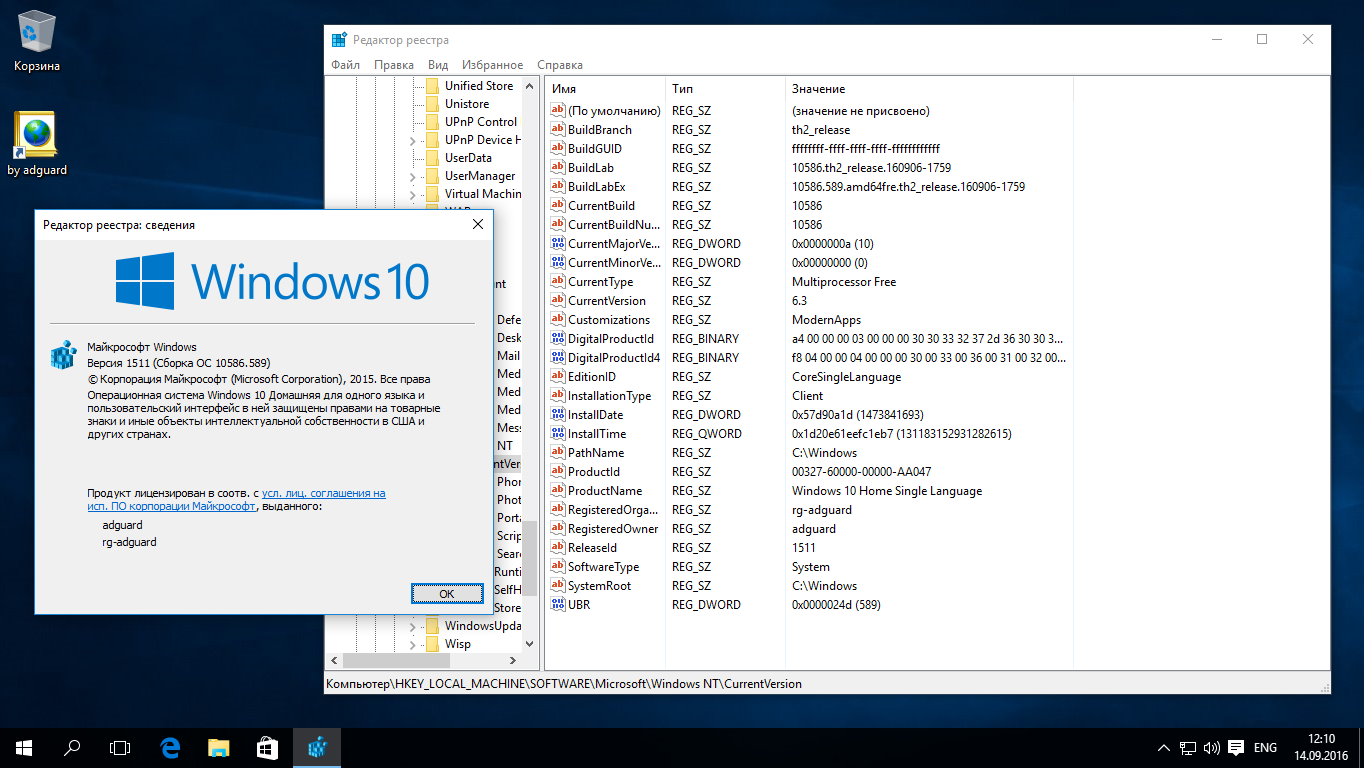Close the сведения dialog

coord(478,225)
